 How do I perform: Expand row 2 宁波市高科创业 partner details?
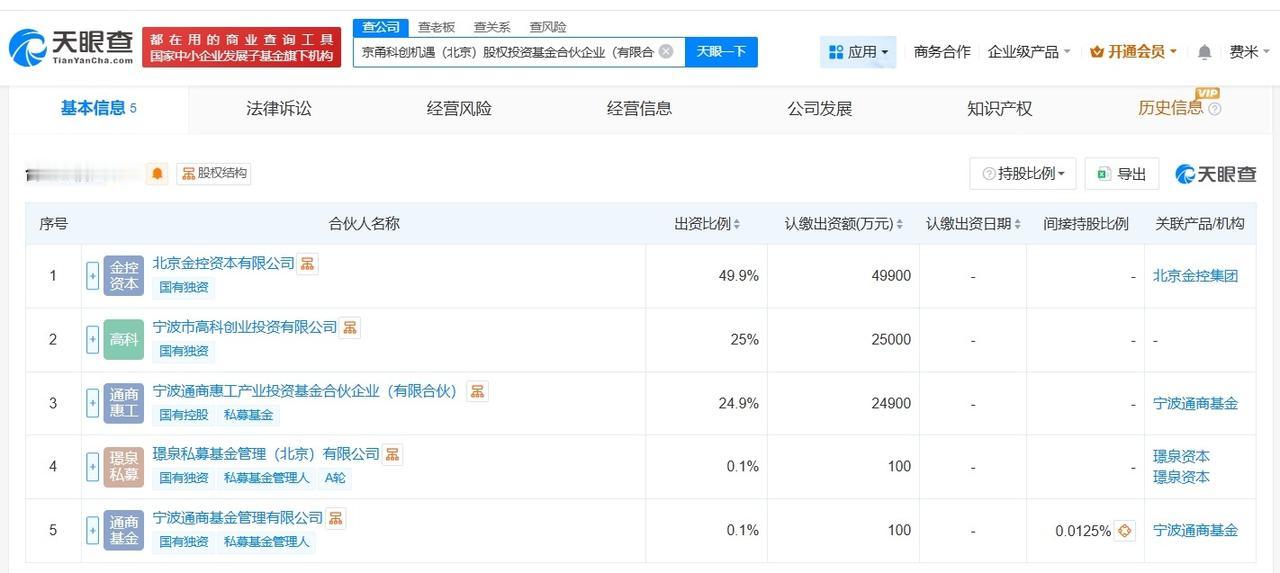tap(93, 340)
